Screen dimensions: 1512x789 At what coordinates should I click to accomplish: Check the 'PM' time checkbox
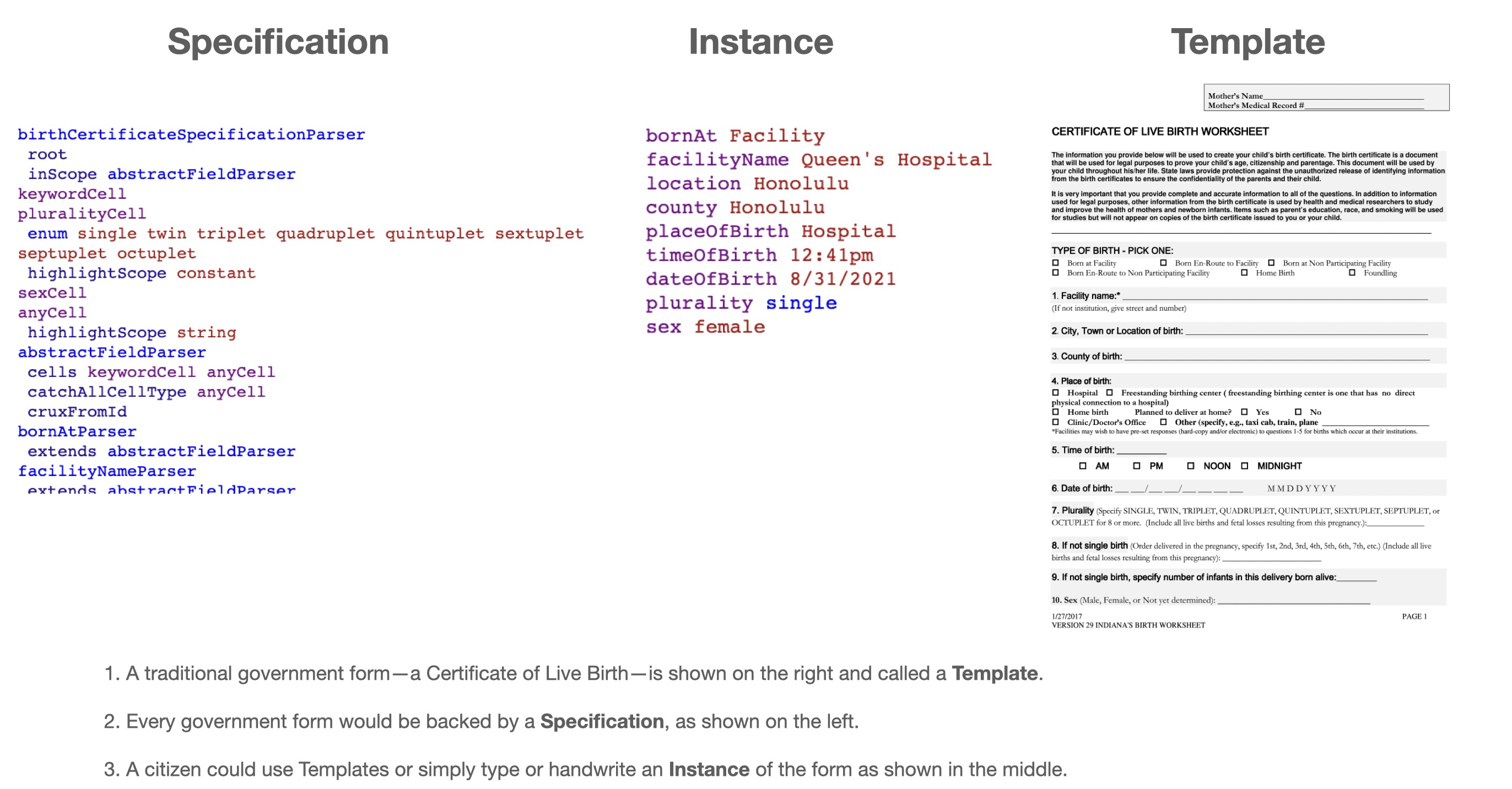1136,466
